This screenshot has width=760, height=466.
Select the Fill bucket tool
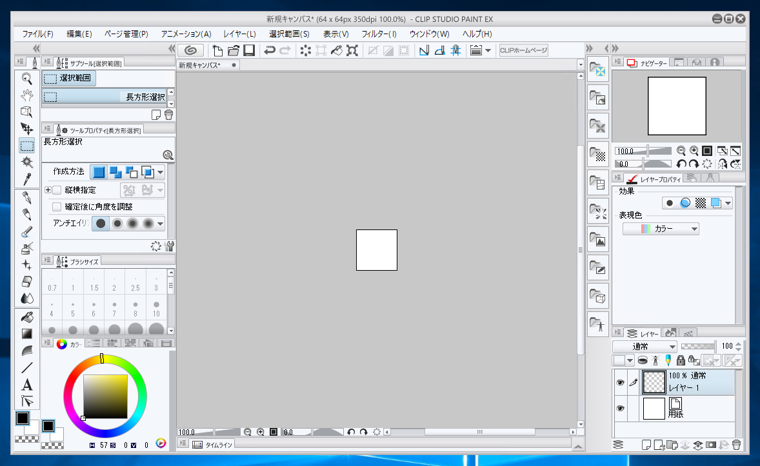tap(27, 317)
